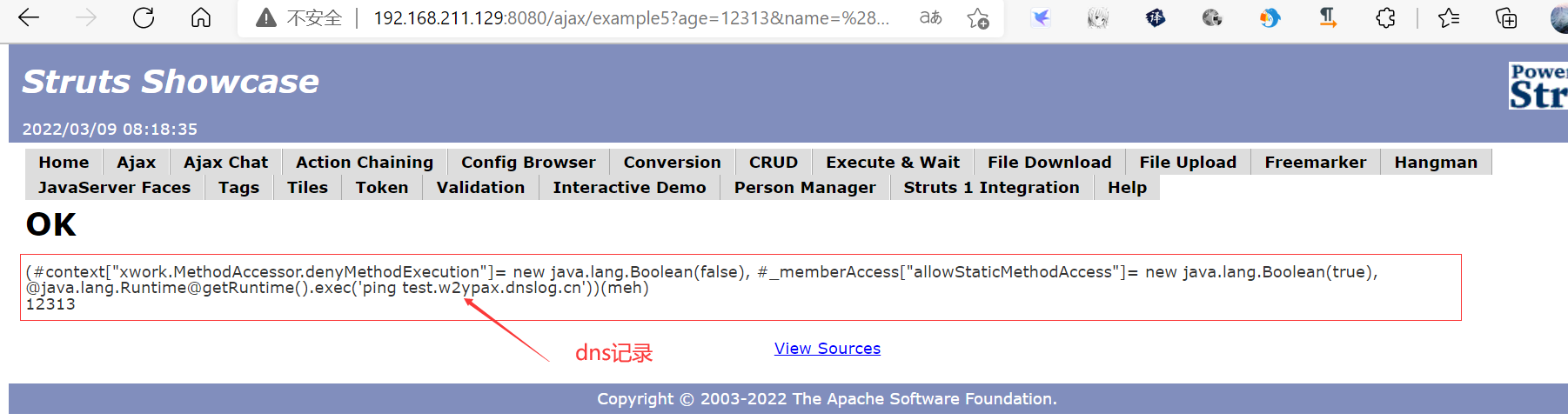This screenshot has width=1568, height=420.
Task: Select the Conversion tab
Action: (673, 162)
